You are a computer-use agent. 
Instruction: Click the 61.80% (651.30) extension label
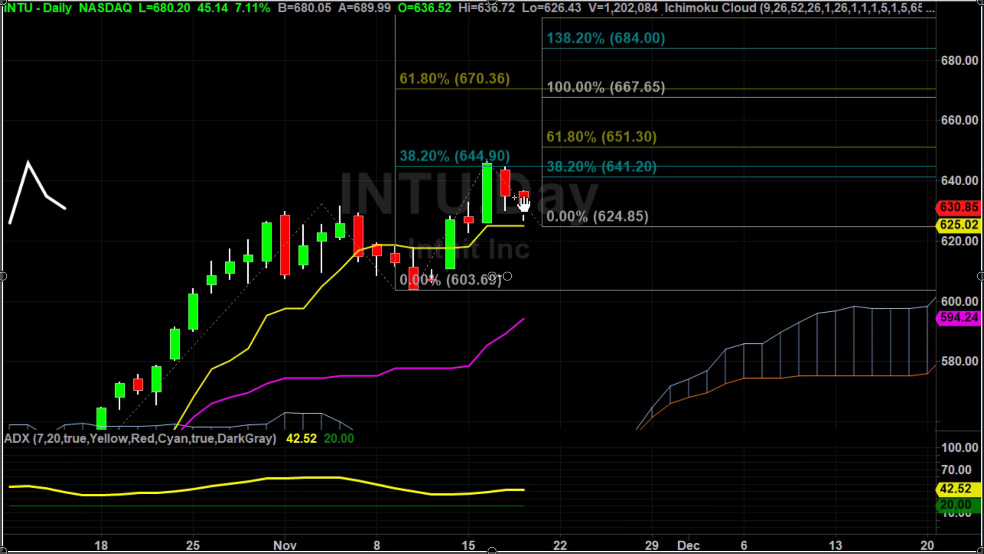pyautogui.click(x=601, y=137)
